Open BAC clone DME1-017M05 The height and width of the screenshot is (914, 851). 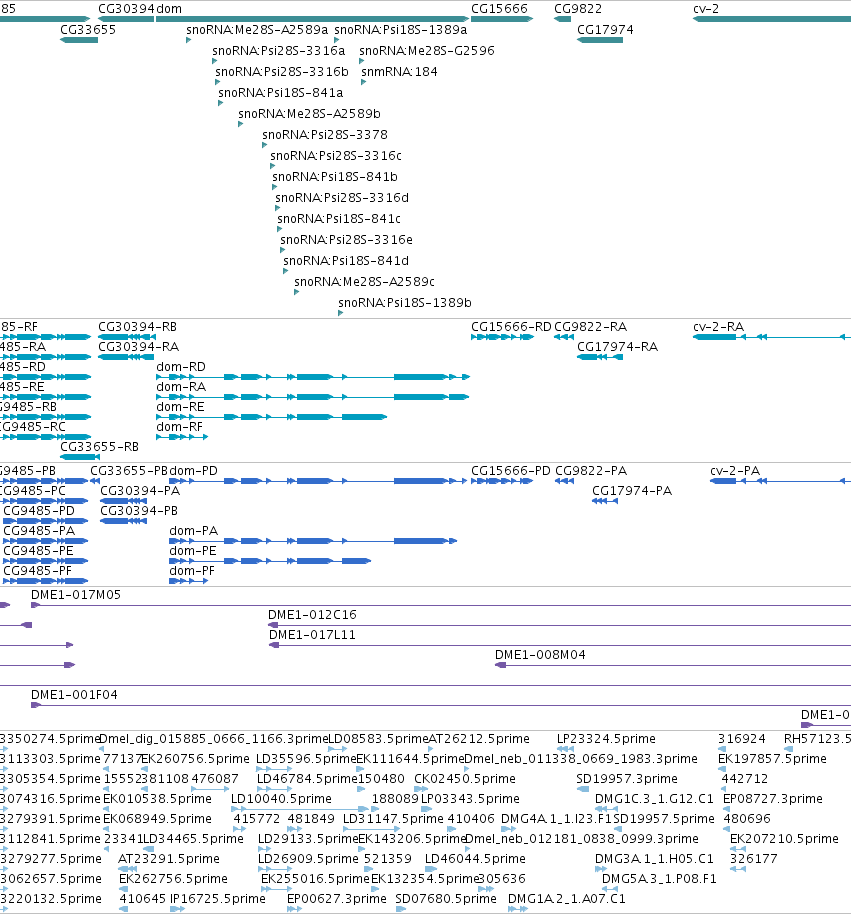tap(441, 605)
